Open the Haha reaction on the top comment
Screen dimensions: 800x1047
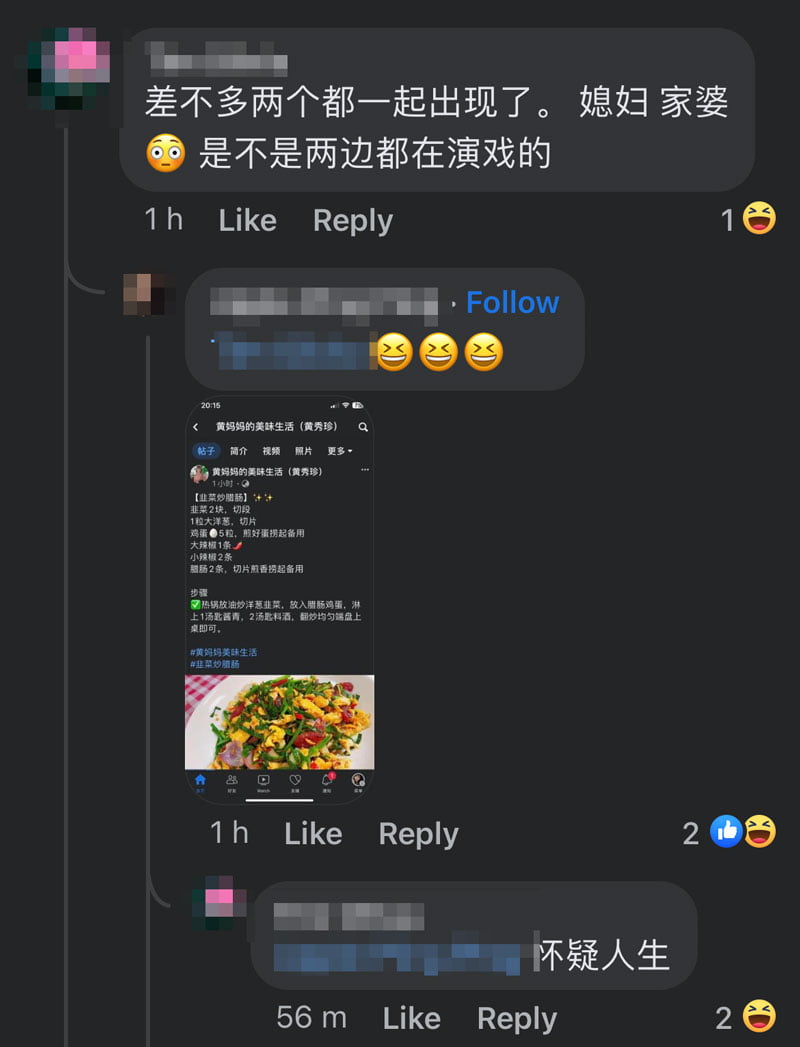759,218
